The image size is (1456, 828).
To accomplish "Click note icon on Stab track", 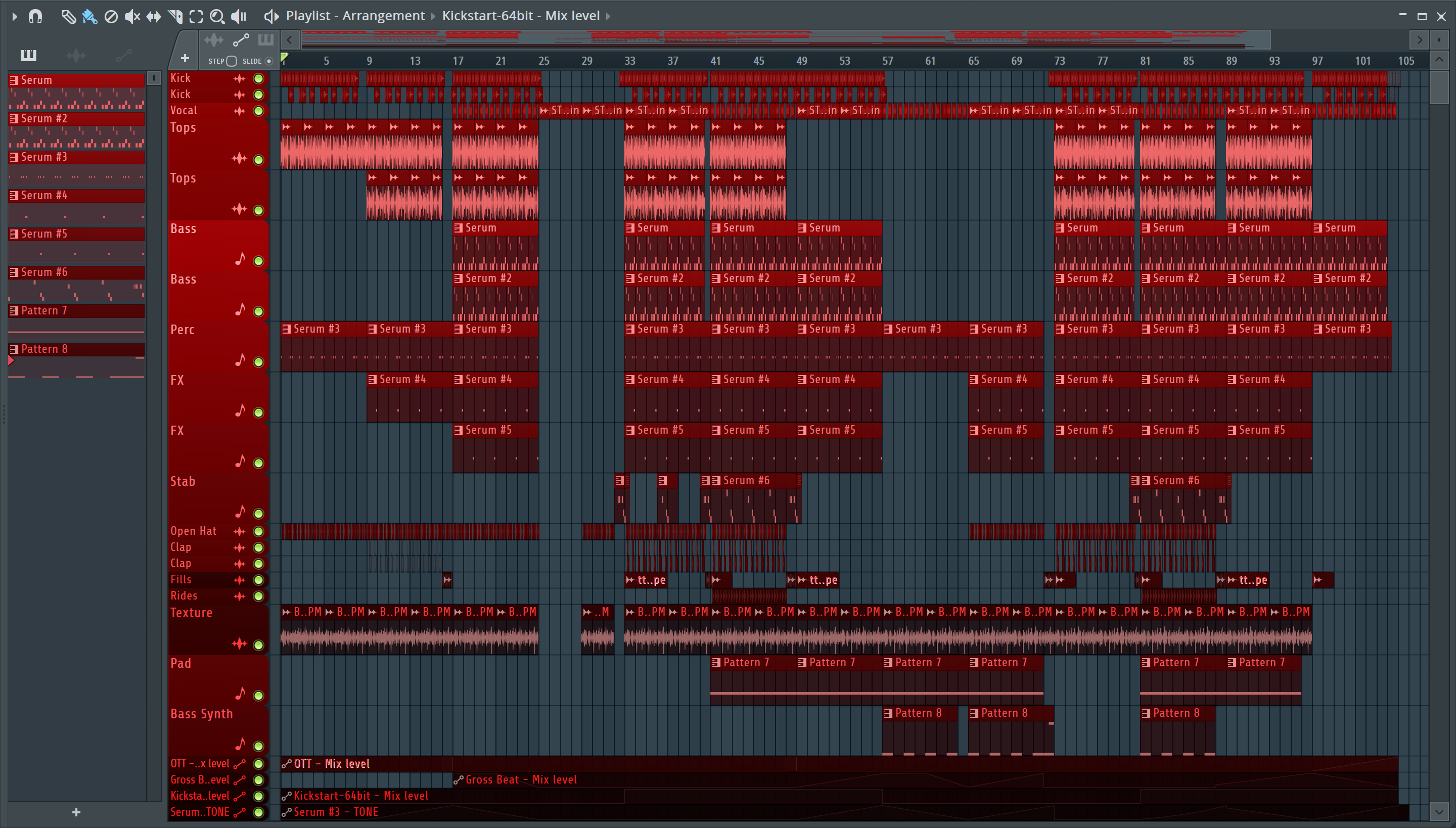I will click(x=240, y=511).
